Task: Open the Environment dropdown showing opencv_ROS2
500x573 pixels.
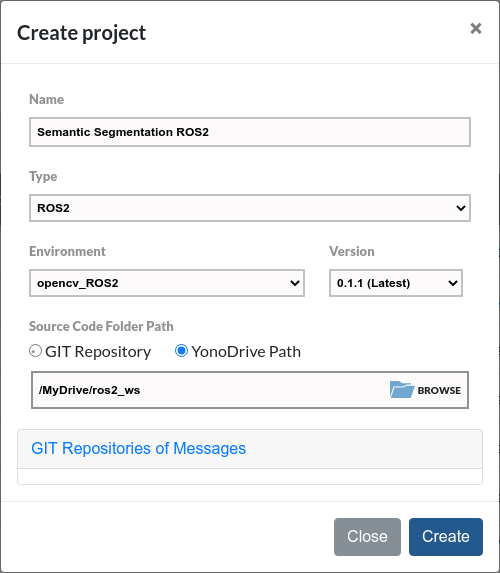Action: [x=167, y=283]
